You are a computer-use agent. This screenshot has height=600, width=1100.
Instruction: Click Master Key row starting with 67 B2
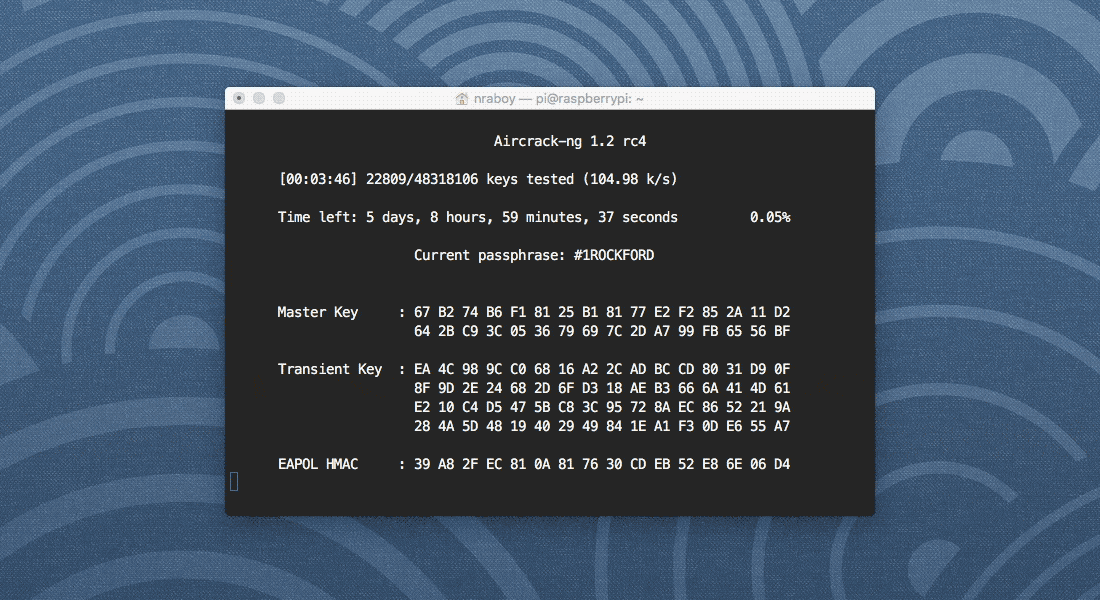(x=602, y=312)
